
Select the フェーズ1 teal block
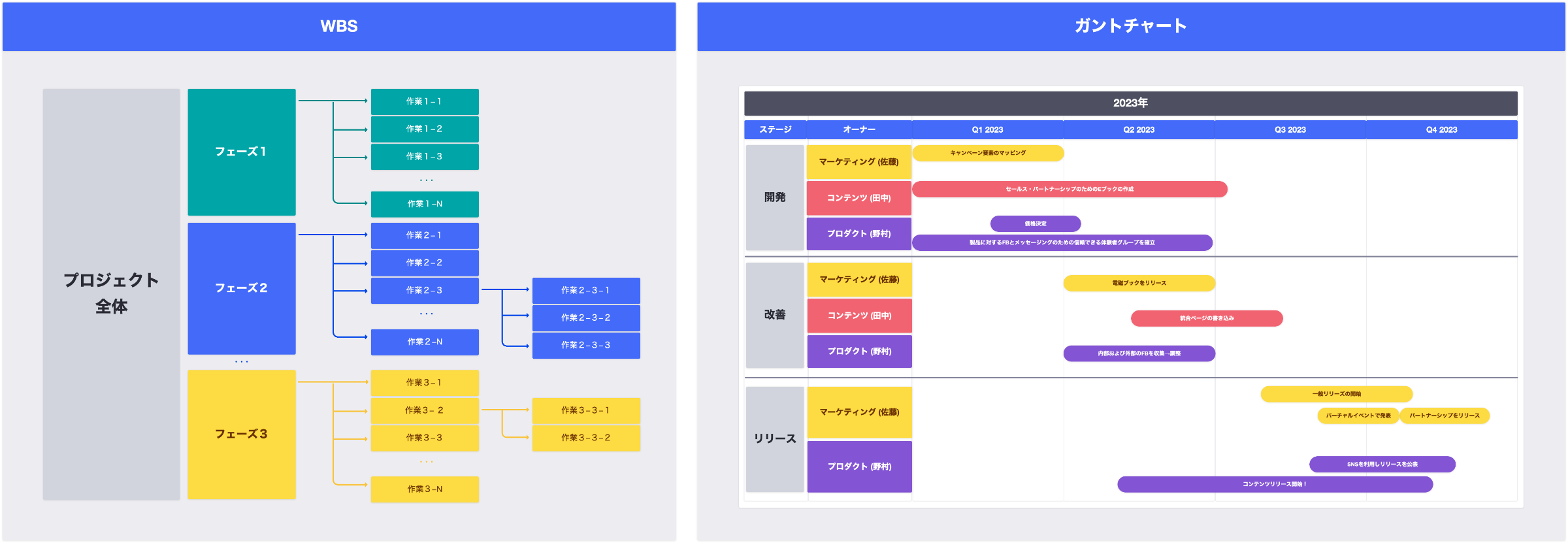[x=241, y=152]
